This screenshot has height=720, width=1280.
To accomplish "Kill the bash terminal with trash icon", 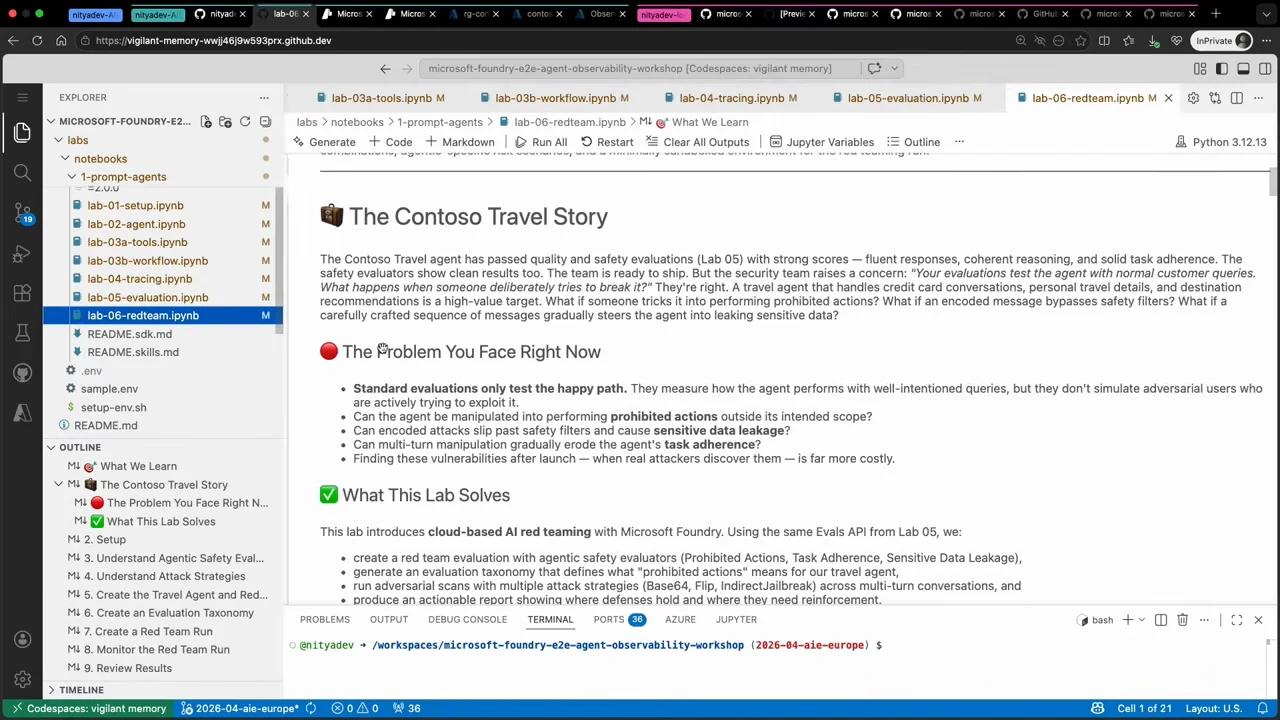I will (x=1182, y=620).
